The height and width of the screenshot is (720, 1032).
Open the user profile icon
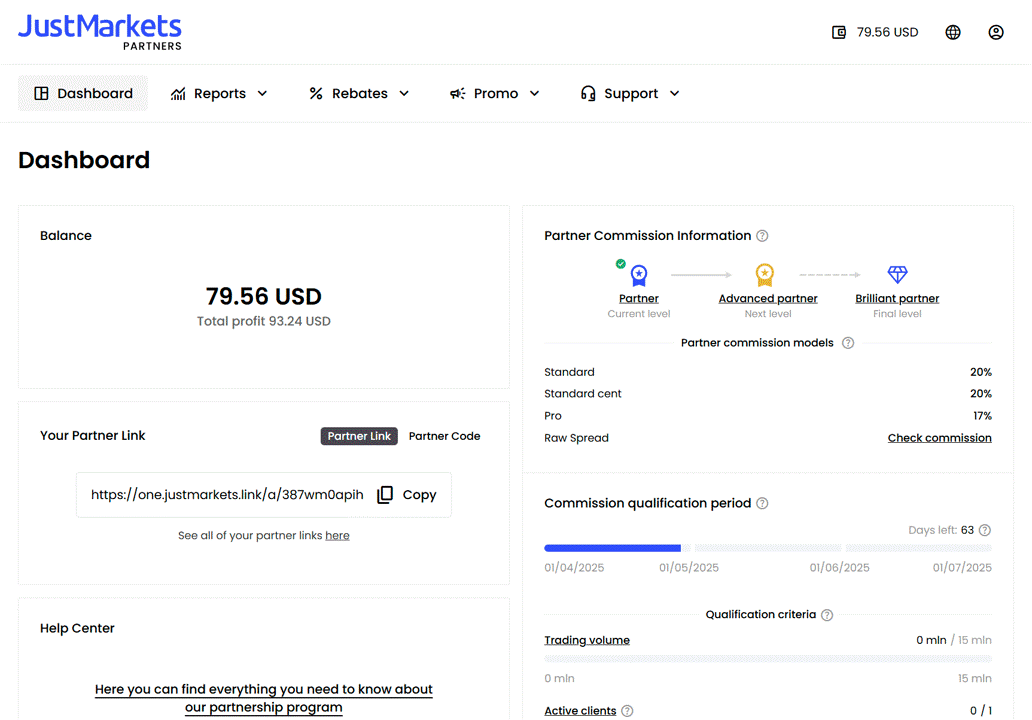996,32
